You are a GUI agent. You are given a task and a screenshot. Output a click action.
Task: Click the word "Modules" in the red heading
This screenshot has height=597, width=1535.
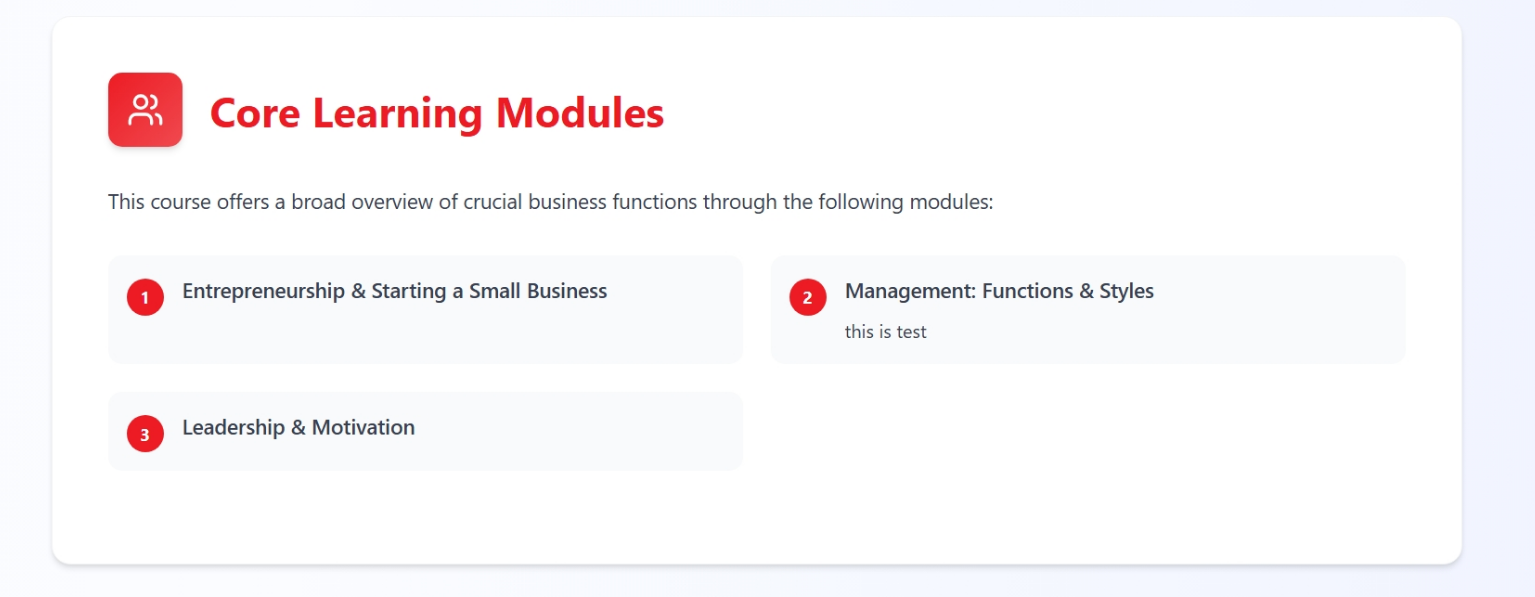[580, 113]
